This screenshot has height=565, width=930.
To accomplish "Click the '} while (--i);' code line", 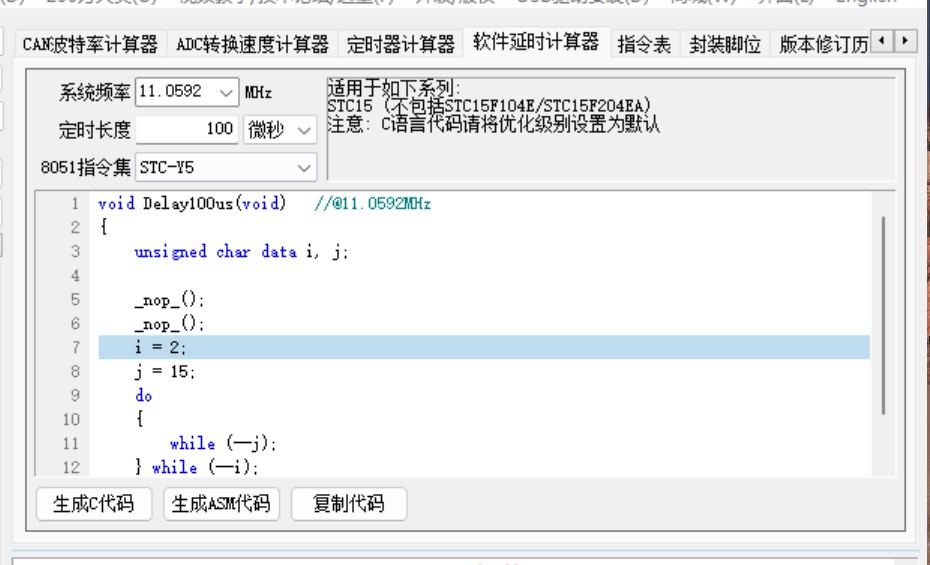I will (196, 467).
